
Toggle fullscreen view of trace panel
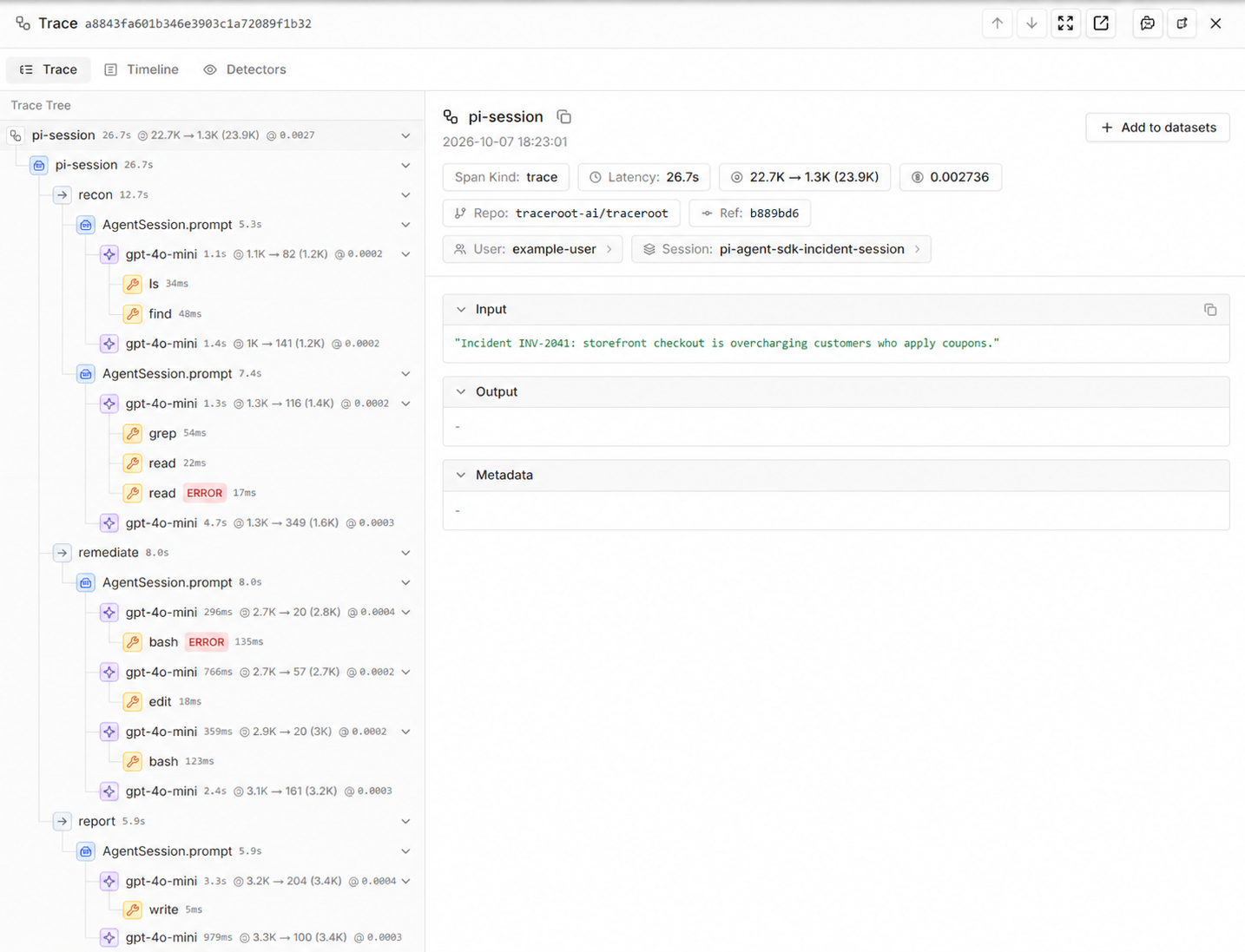[x=1065, y=23]
